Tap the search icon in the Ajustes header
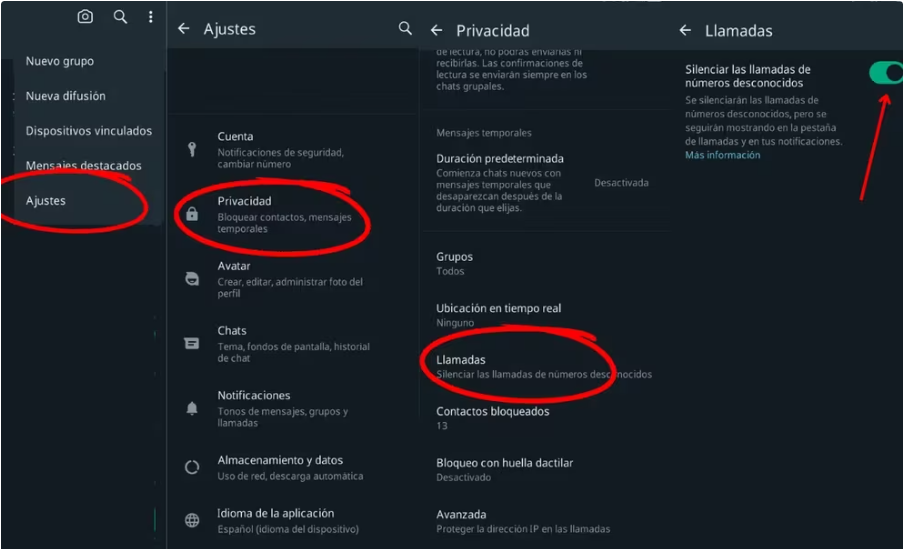This screenshot has width=904, height=549. (405, 29)
